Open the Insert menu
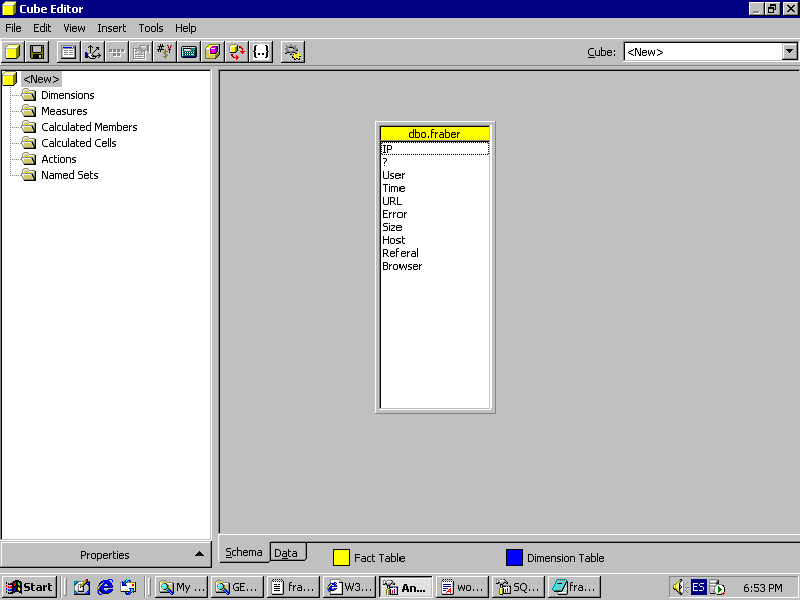Screen dimensions: 800x600 [112, 28]
